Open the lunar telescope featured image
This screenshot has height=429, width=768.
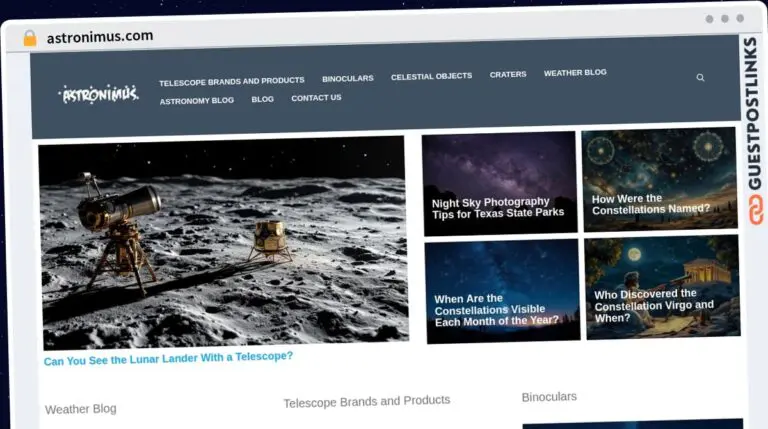tap(223, 243)
